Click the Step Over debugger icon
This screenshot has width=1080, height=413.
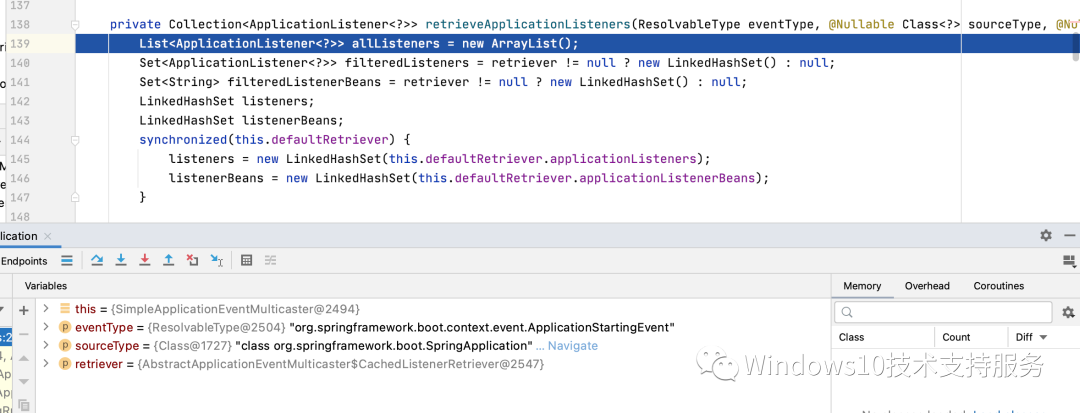(x=97, y=260)
